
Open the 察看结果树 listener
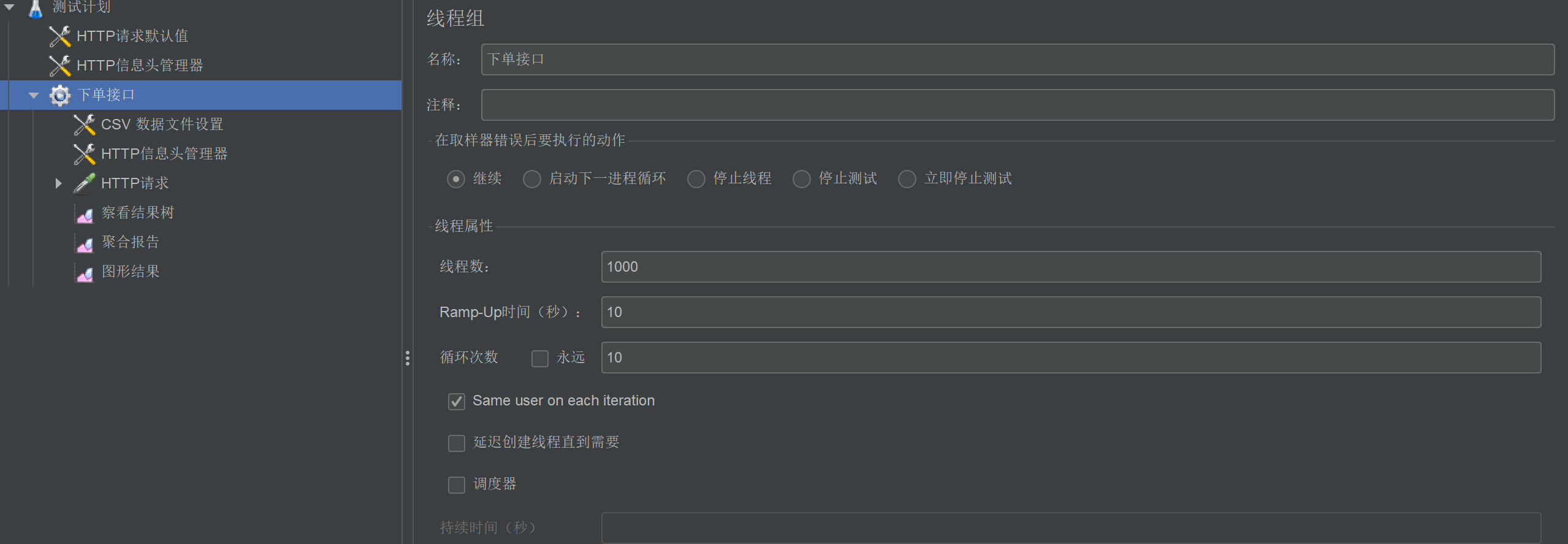tap(138, 213)
